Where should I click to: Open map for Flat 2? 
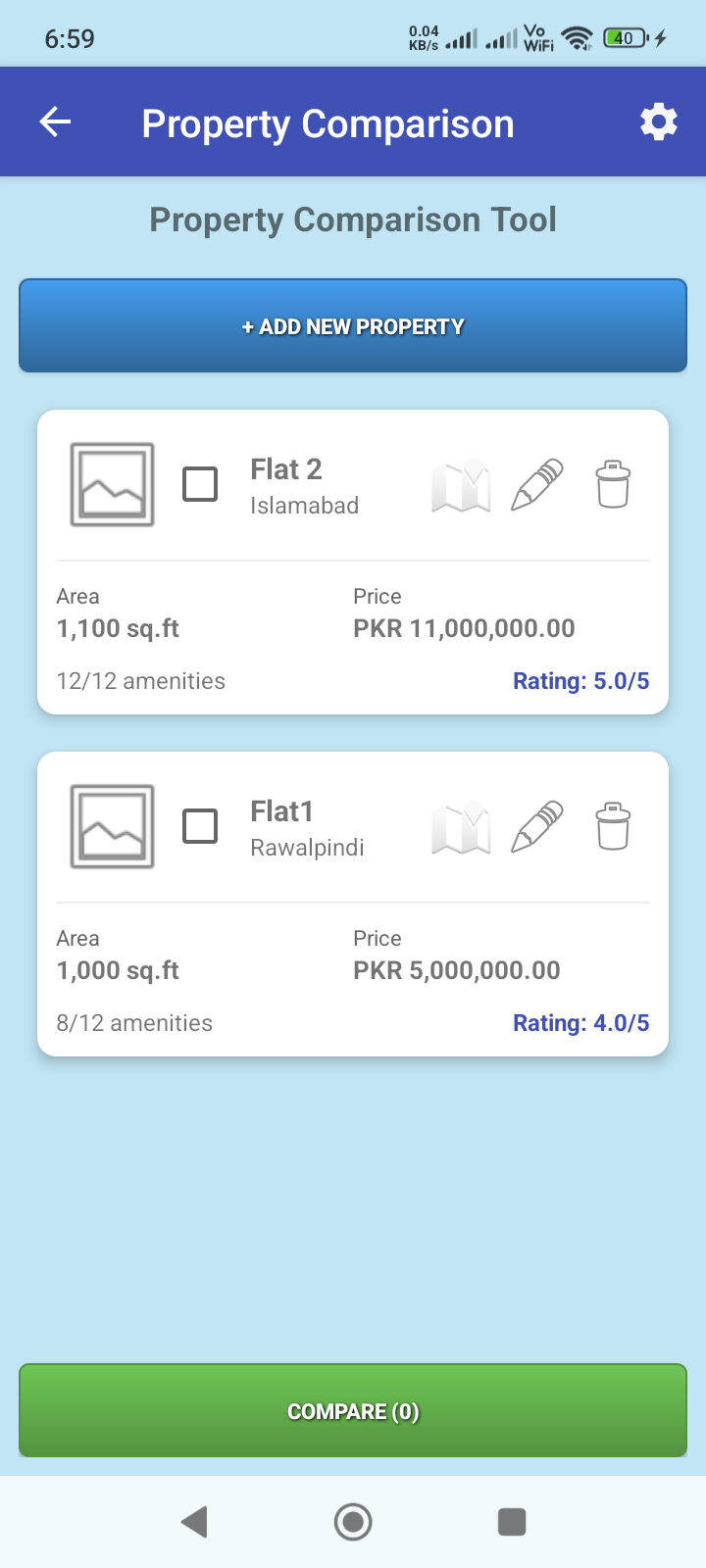click(x=461, y=485)
